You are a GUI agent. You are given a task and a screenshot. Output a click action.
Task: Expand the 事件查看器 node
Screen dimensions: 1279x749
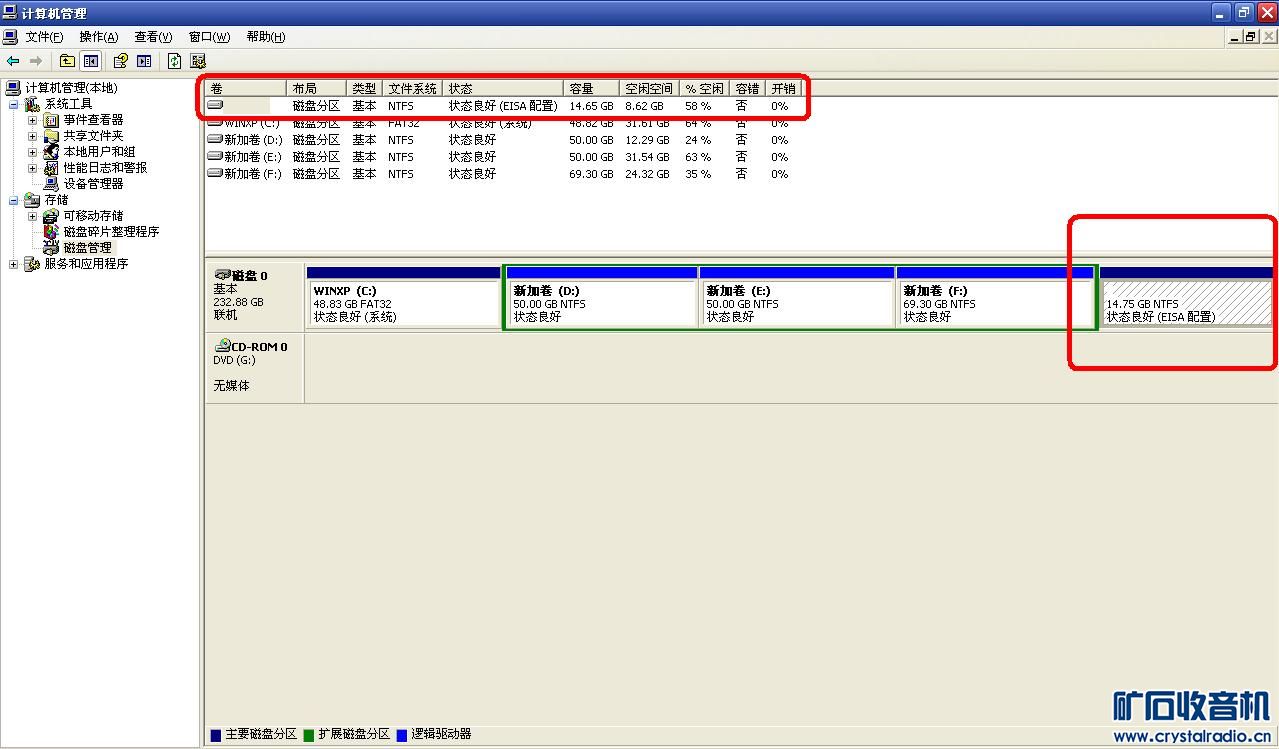[x=32, y=120]
